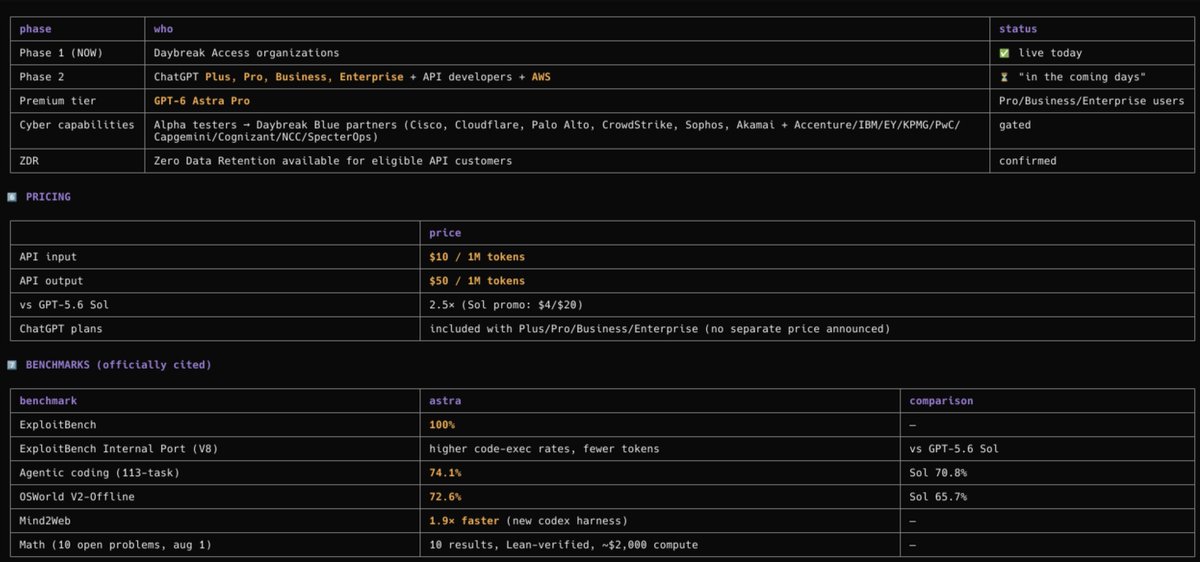
Task: Click 'Math (10 open problems, aug 1)' label
Action: click(x=115, y=545)
